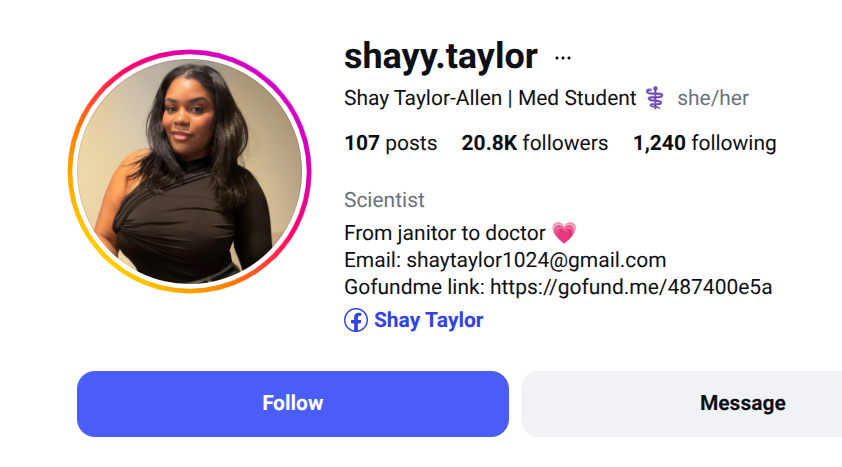The width and height of the screenshot is (842, 467).
Task: Click the Gofundme link URL text
Action: coord(631,287)
